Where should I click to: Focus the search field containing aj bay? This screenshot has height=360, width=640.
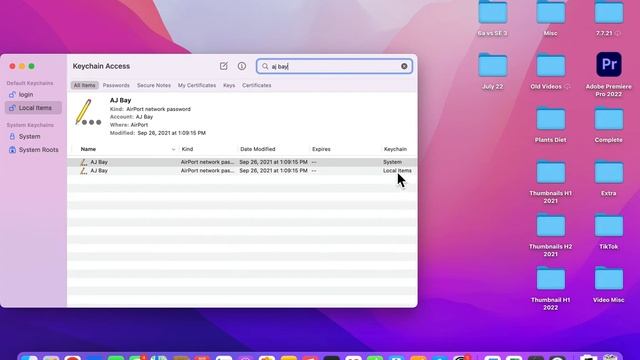334,66
